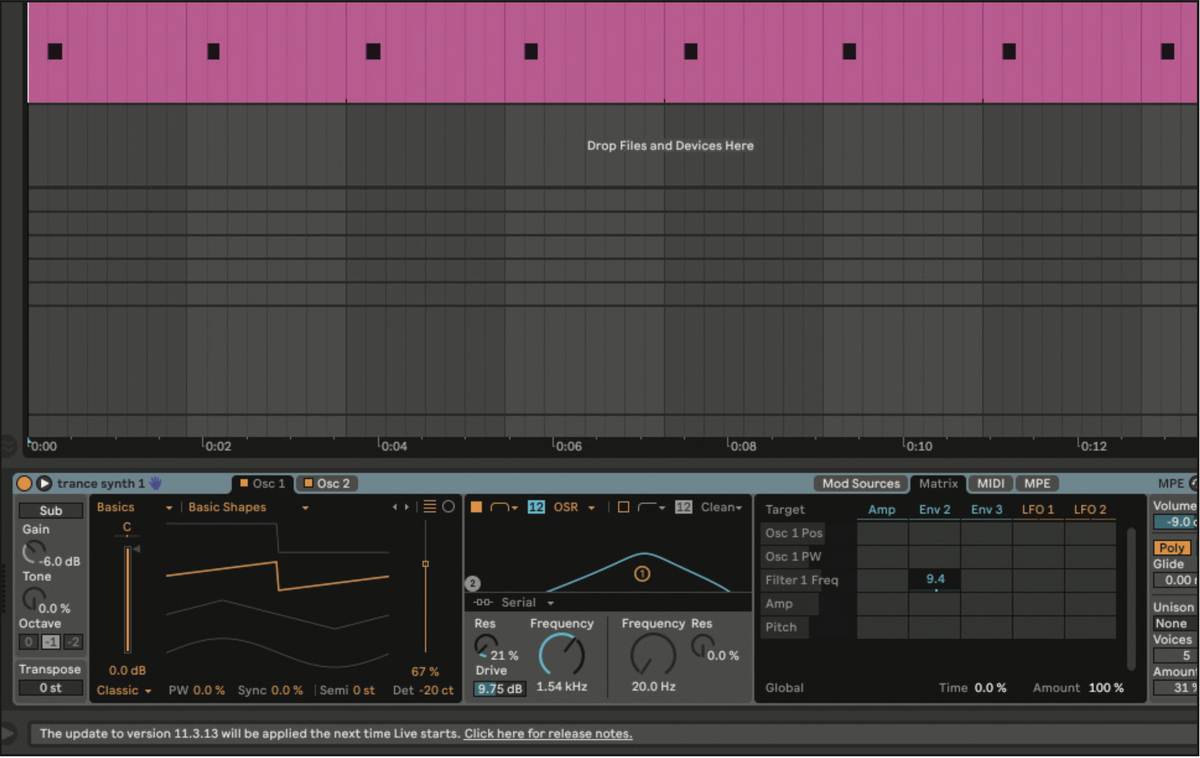Click here for release notes link
The width and height of the screenshot is (1200, 758).
pos(548,734)
